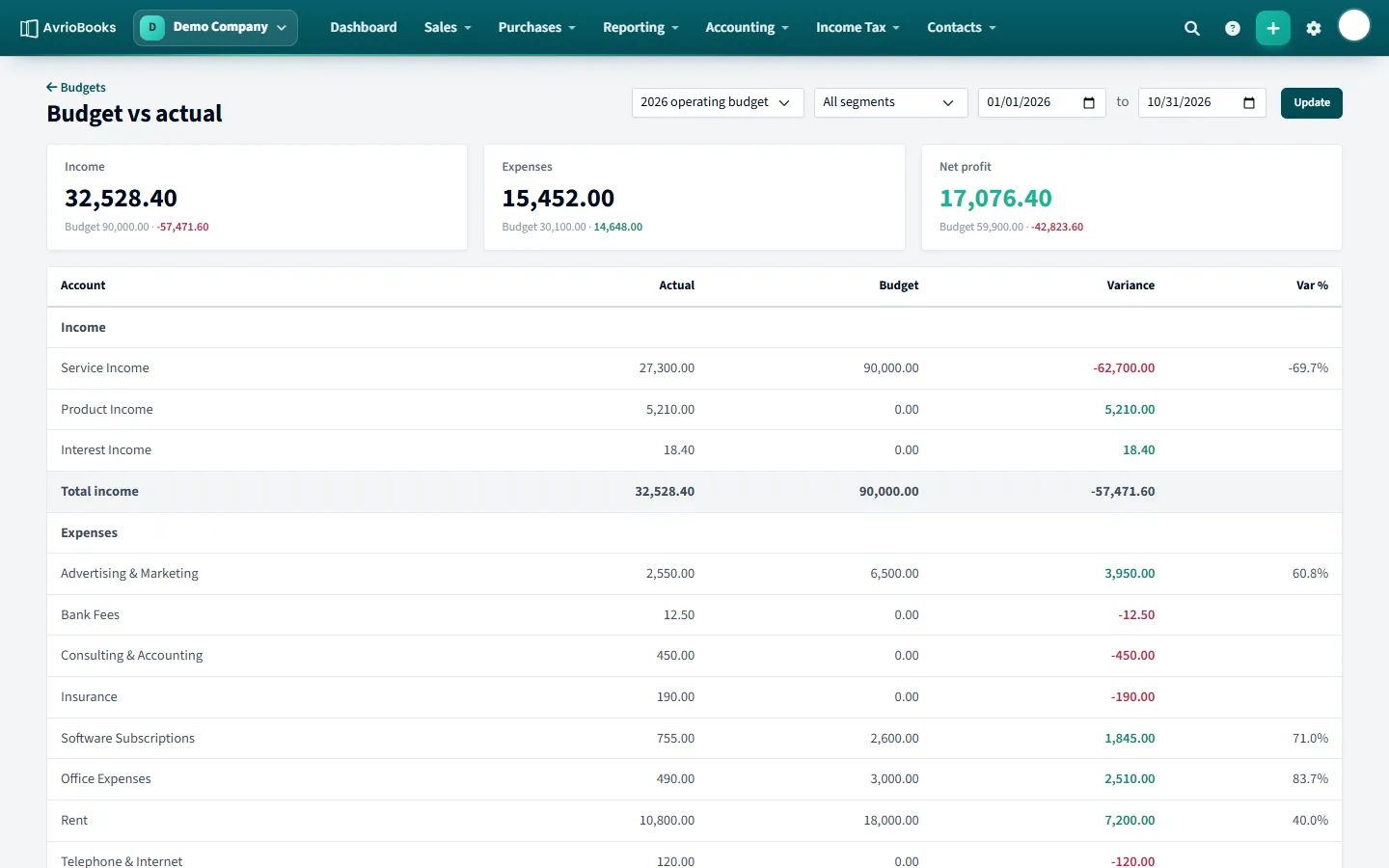Click the Total income actual 32,528.40
1389x868 pixels.
point(665,492)
